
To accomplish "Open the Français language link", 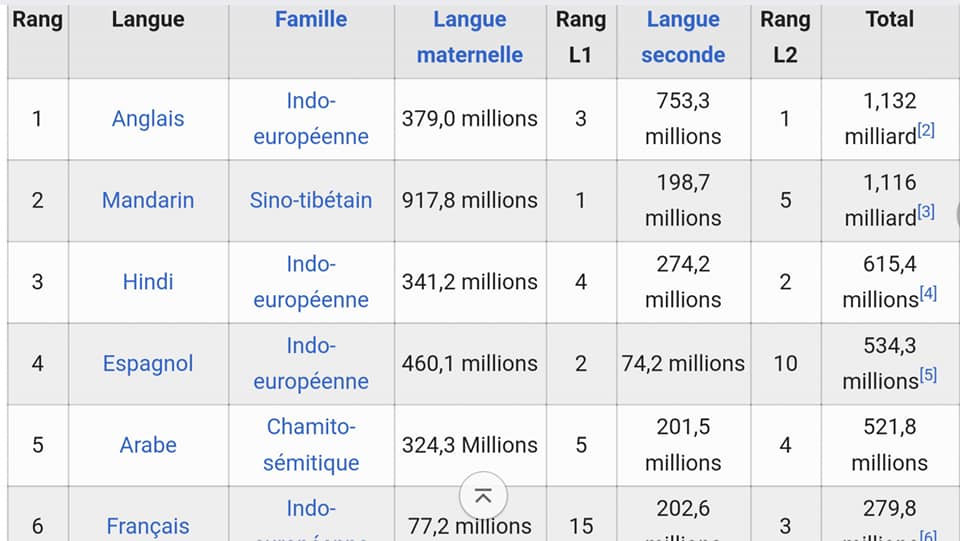I will point(148,526).
